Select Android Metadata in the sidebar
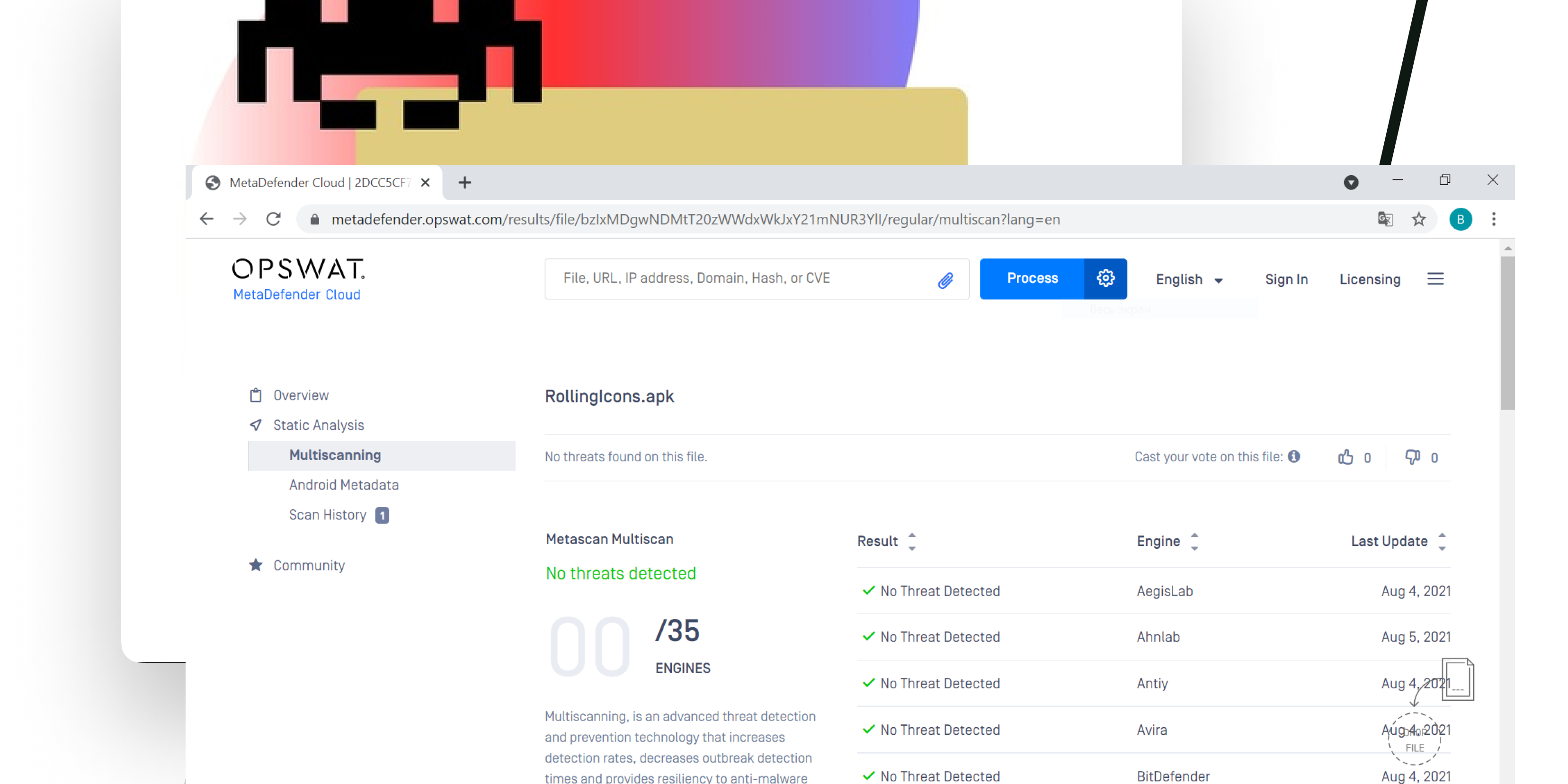Screen dimensions: 1568x784 344,484
